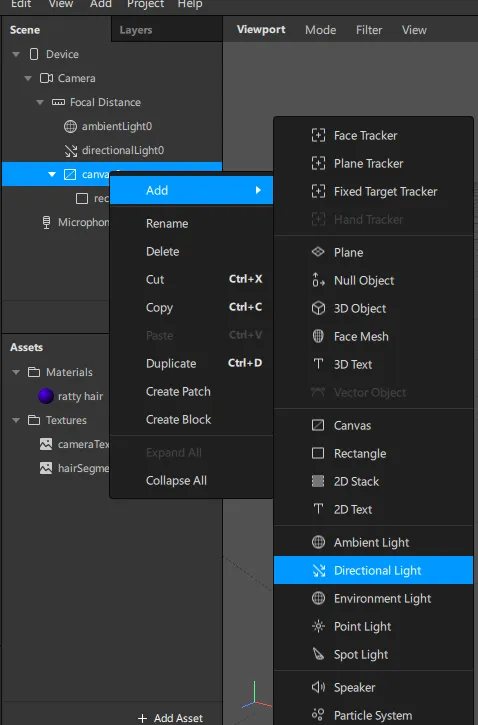Viewport: 478px width, 725px height.
Task: Click the Point Light sun icon
Action: [x=318, y=626]
